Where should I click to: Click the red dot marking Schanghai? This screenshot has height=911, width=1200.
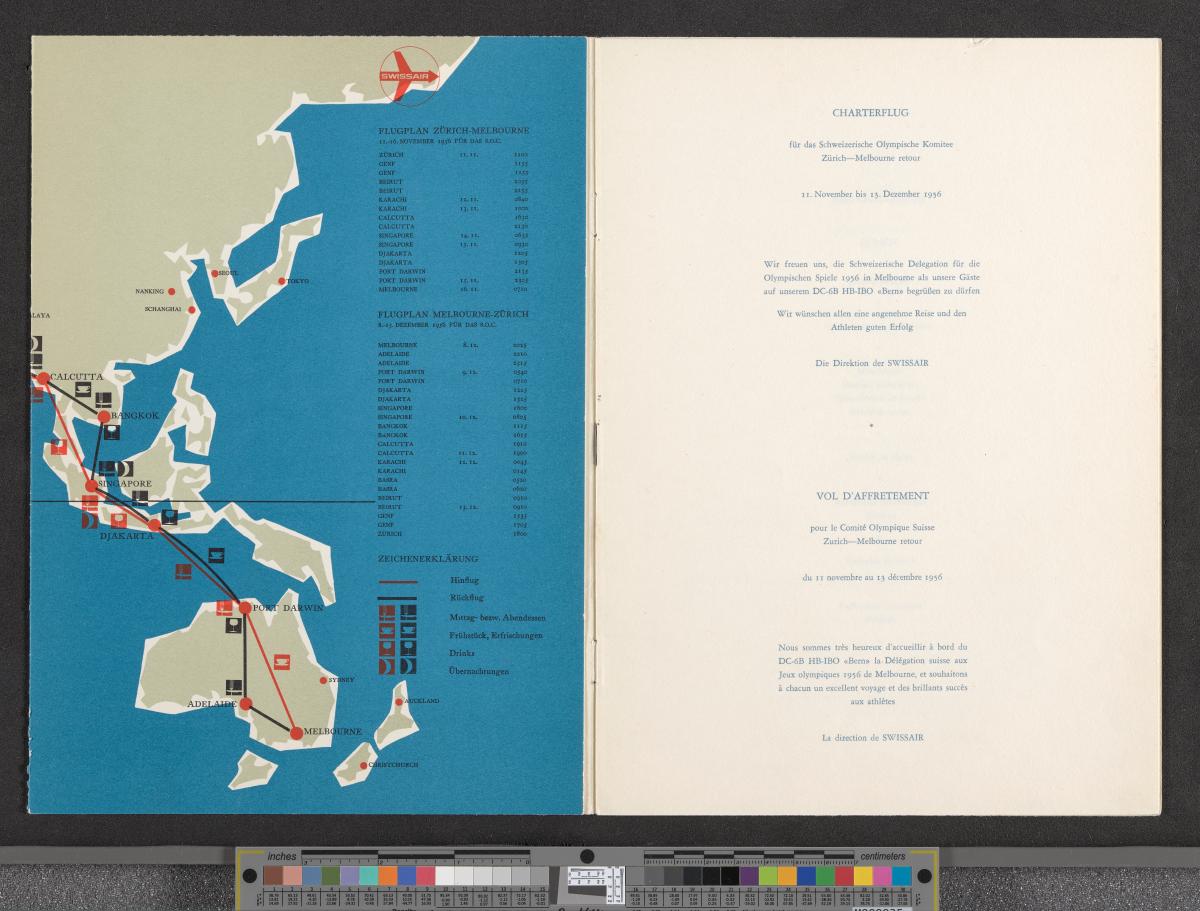coord(190,309)
